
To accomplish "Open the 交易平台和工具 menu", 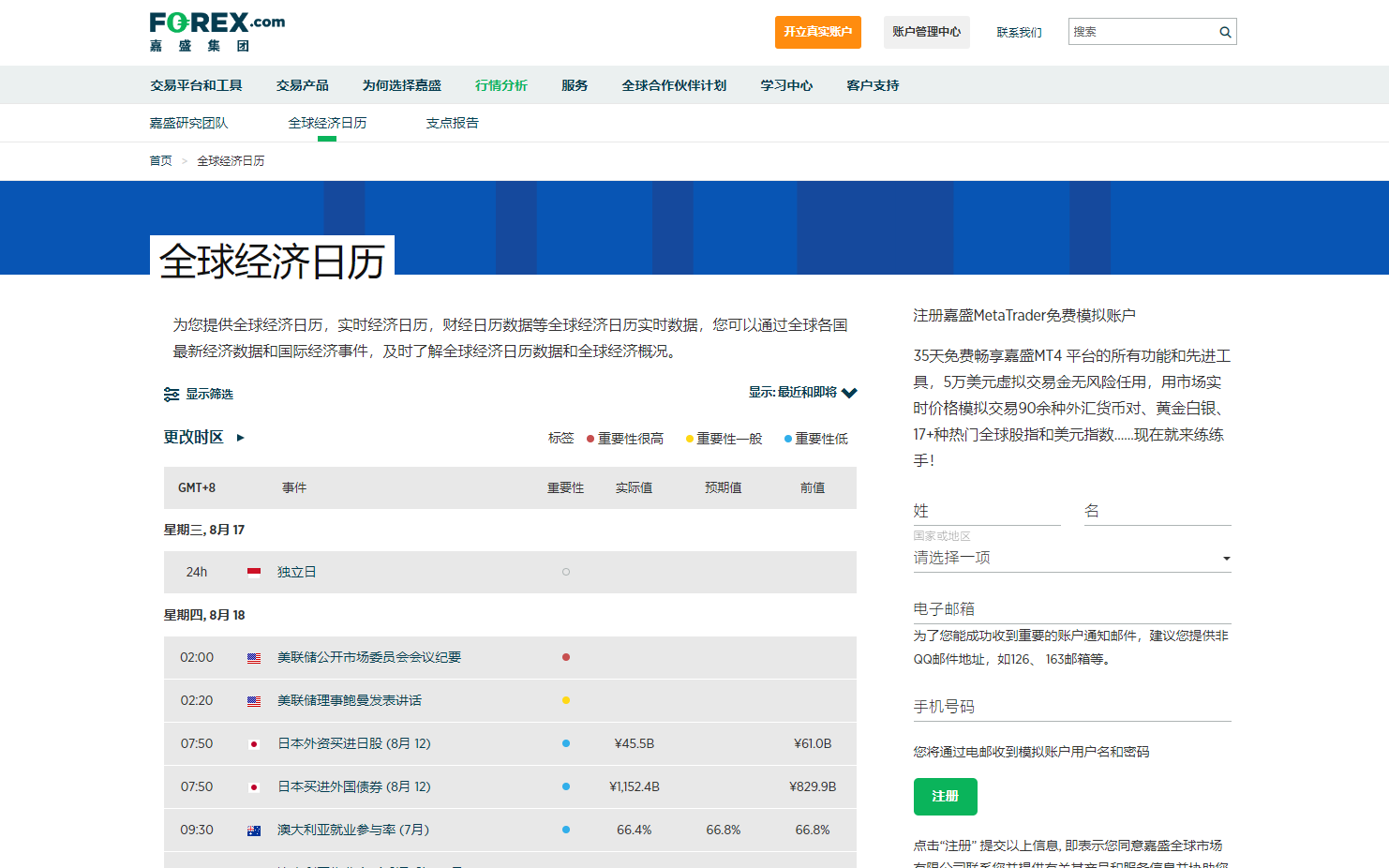I will pos(197,85).
